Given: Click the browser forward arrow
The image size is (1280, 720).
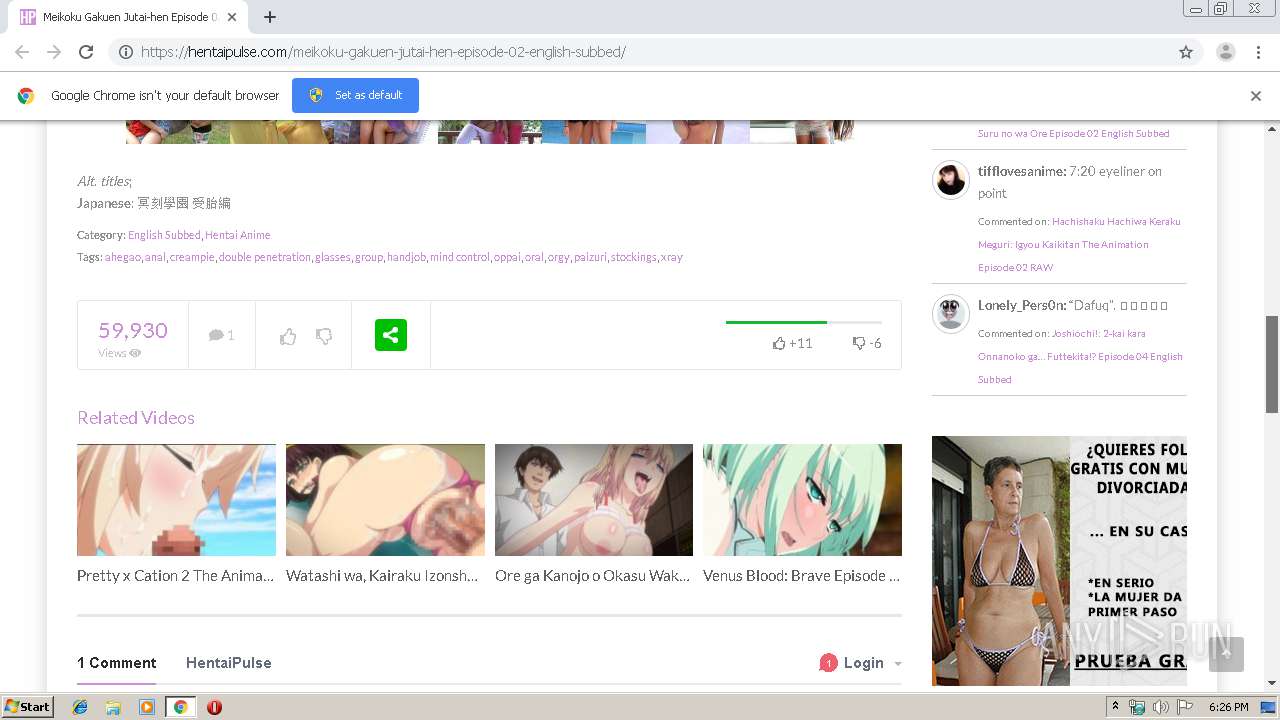Looking at the screenshot, I should (x=54, y=52).
